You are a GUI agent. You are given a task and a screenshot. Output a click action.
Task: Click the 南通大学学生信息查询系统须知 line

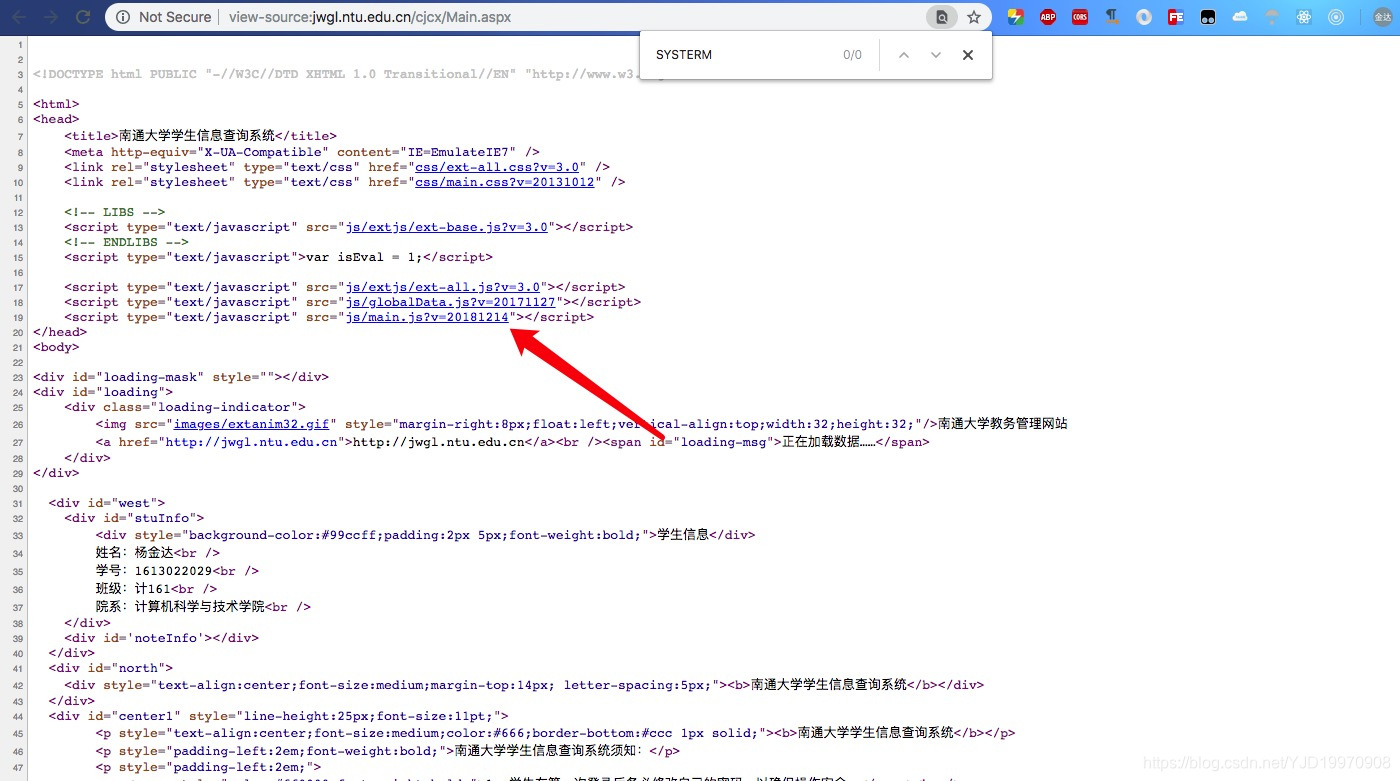point(388,750)
